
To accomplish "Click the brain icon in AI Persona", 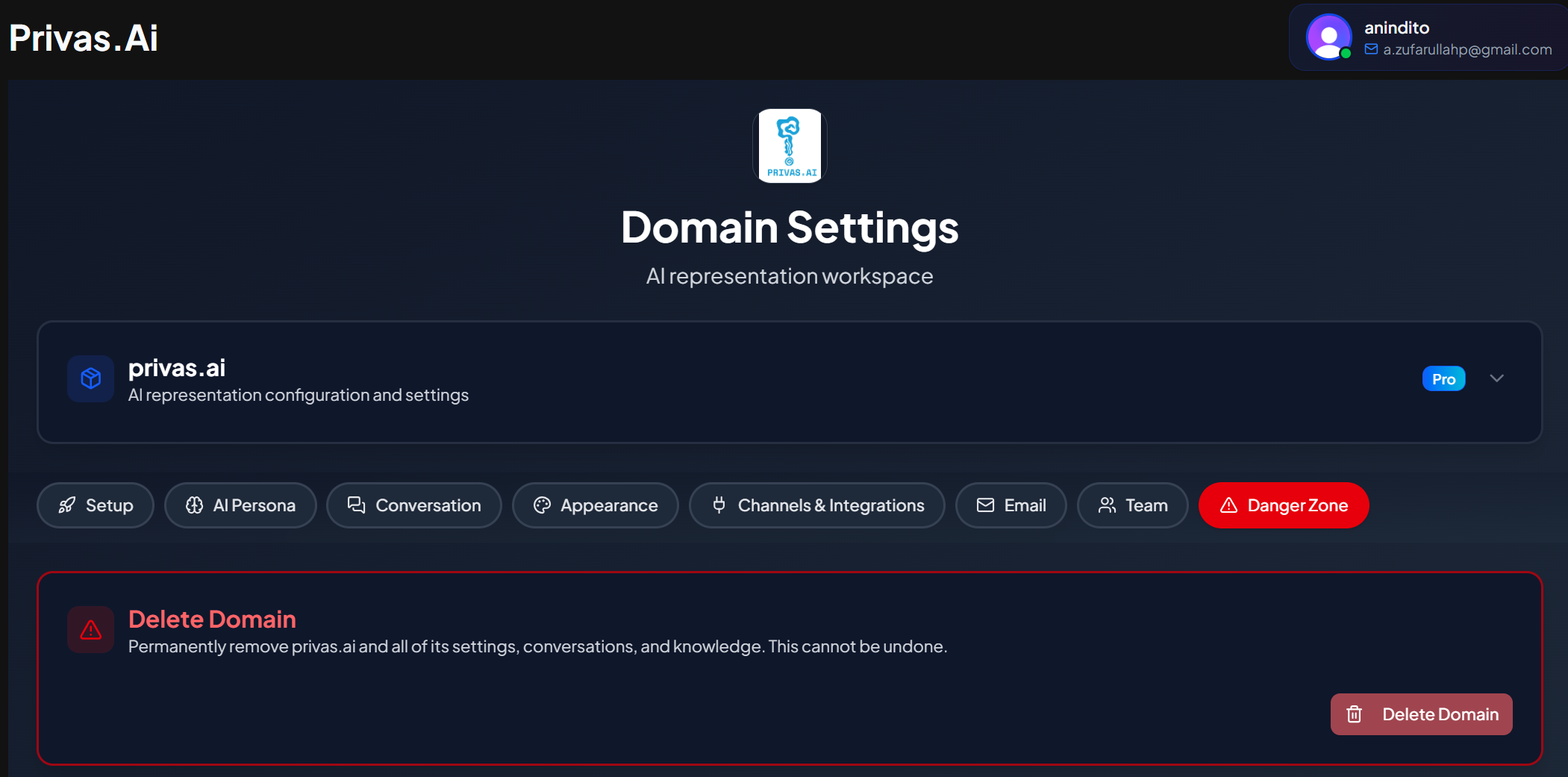I will click(194, 505).
